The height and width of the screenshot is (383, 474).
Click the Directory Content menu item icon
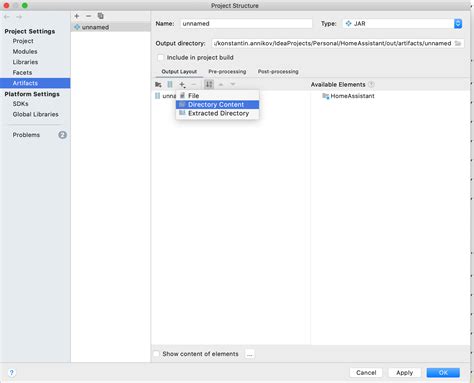pyautogui.click(x=182, y=105)
